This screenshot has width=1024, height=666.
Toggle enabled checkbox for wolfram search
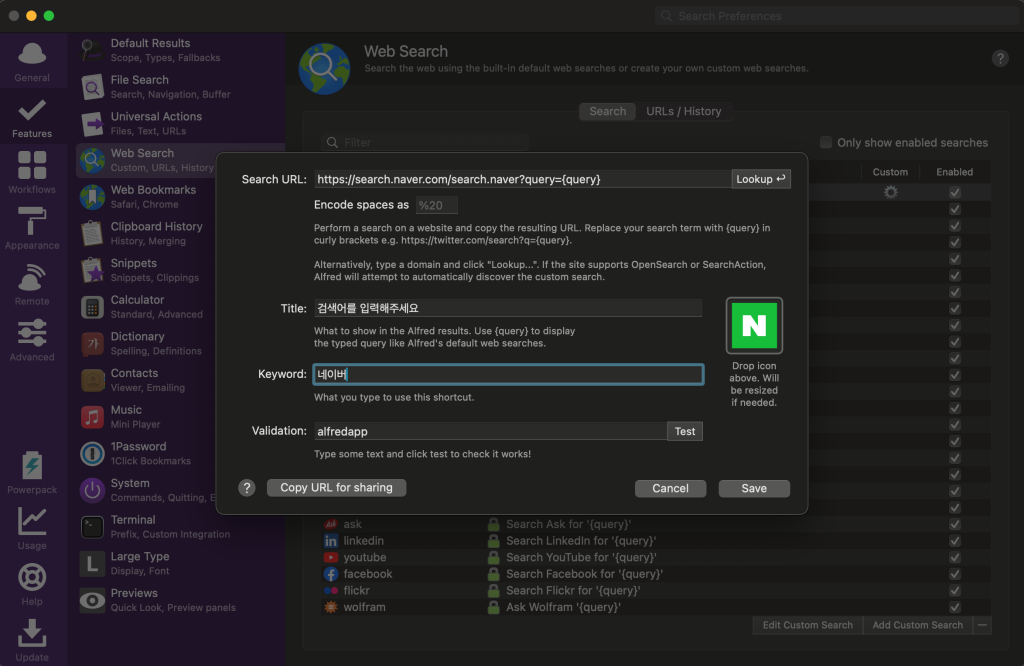955,607
